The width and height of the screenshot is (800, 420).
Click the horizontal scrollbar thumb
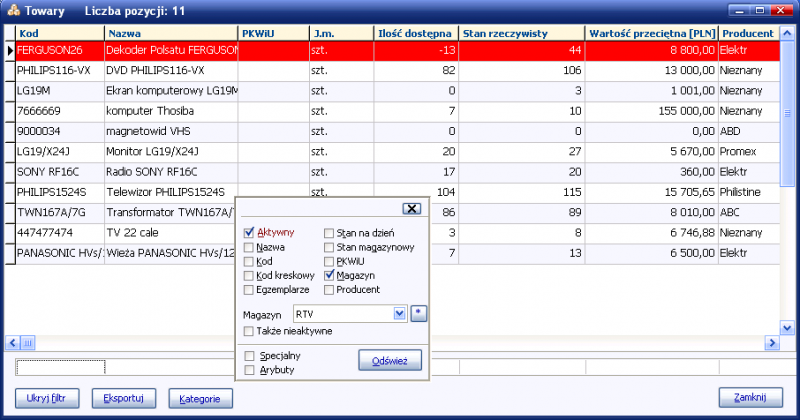[x=28, y=343]
